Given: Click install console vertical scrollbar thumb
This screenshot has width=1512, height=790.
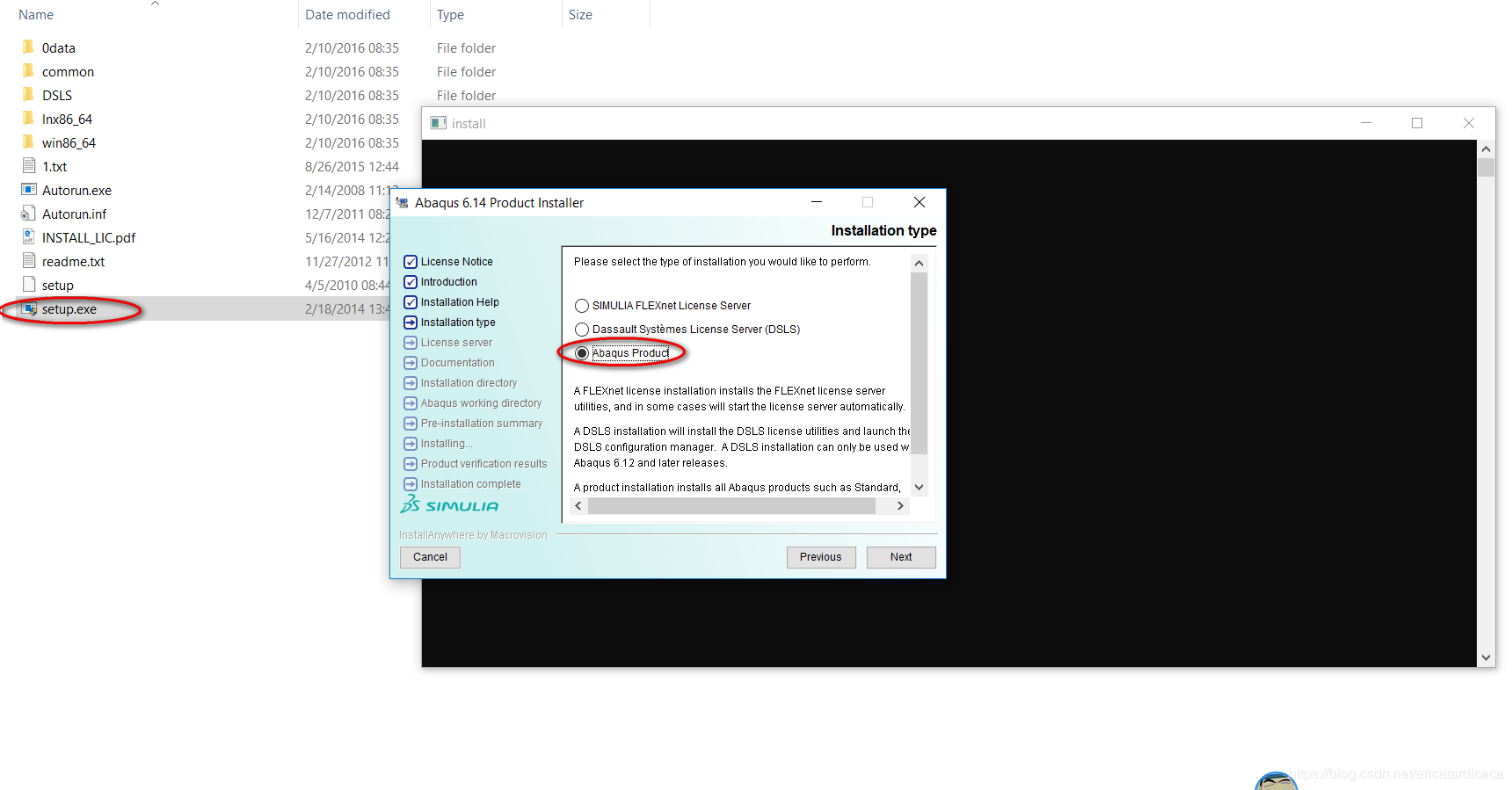Looking at the screenshot, I should [1486, 167].
